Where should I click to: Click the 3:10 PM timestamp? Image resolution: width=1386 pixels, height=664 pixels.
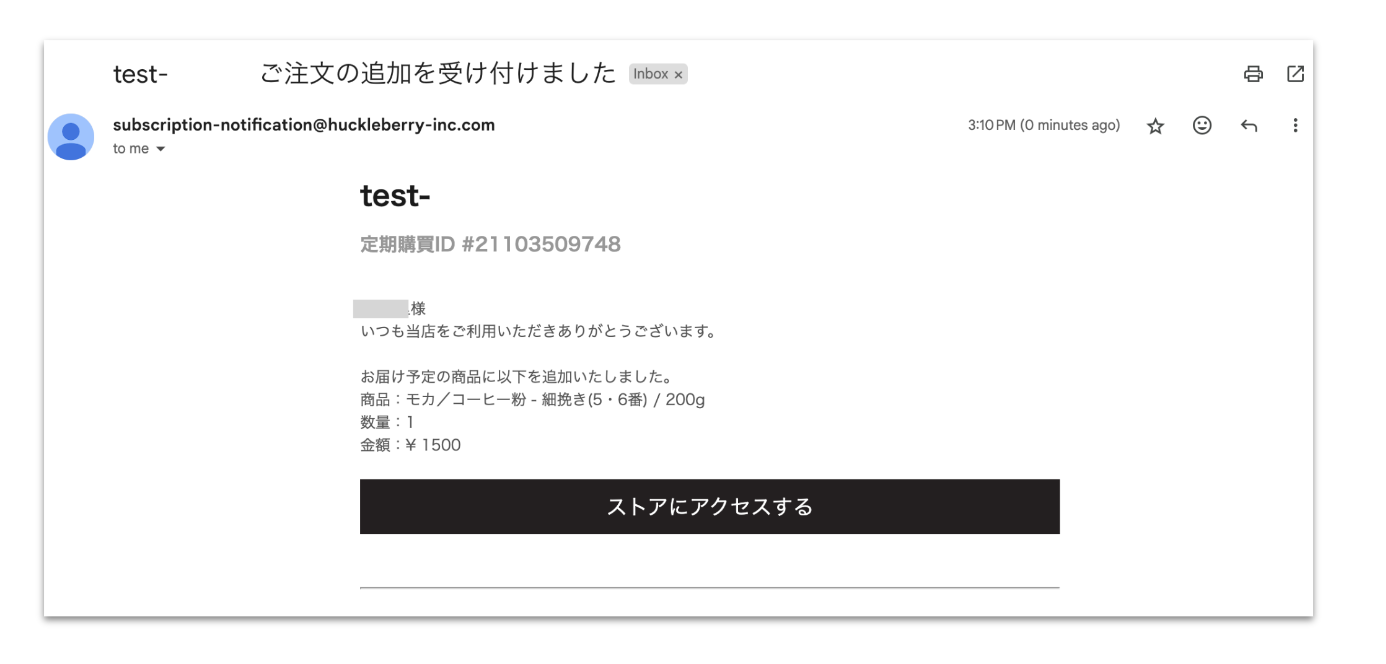pos(1043,126)
